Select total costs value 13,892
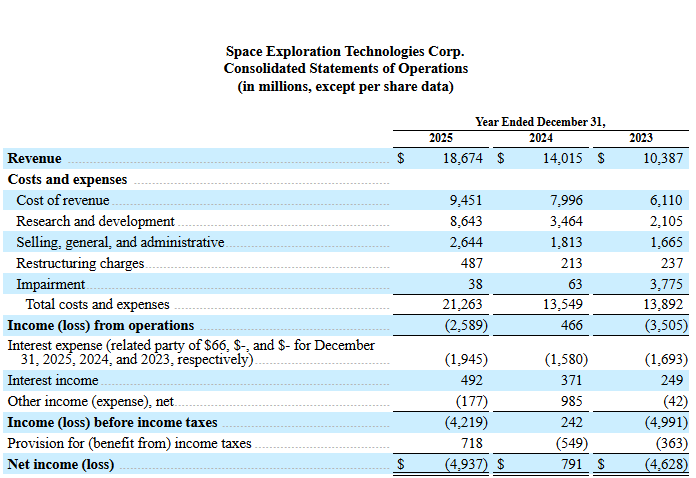 pos(663,304)
